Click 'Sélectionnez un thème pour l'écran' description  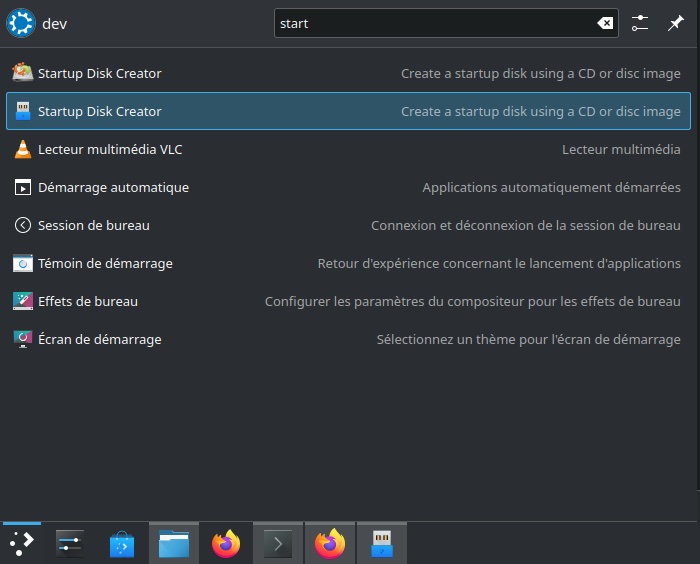click(529, 340)
